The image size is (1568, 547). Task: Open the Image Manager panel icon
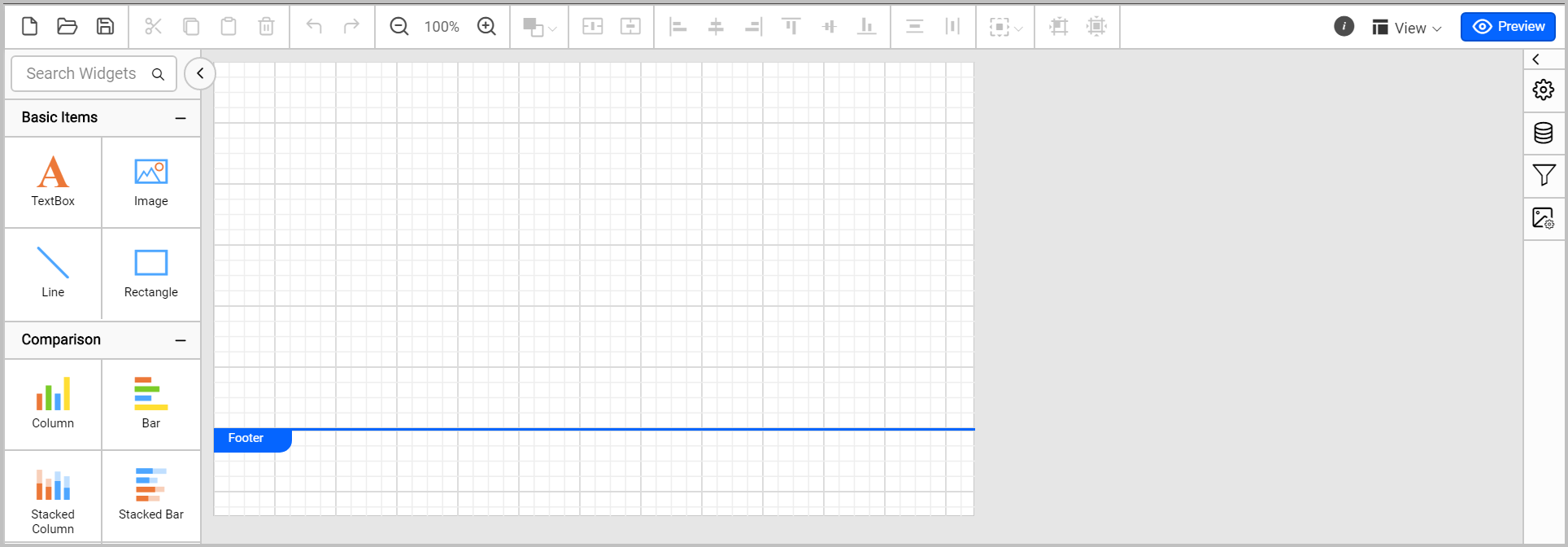(x=1543, y=218)
